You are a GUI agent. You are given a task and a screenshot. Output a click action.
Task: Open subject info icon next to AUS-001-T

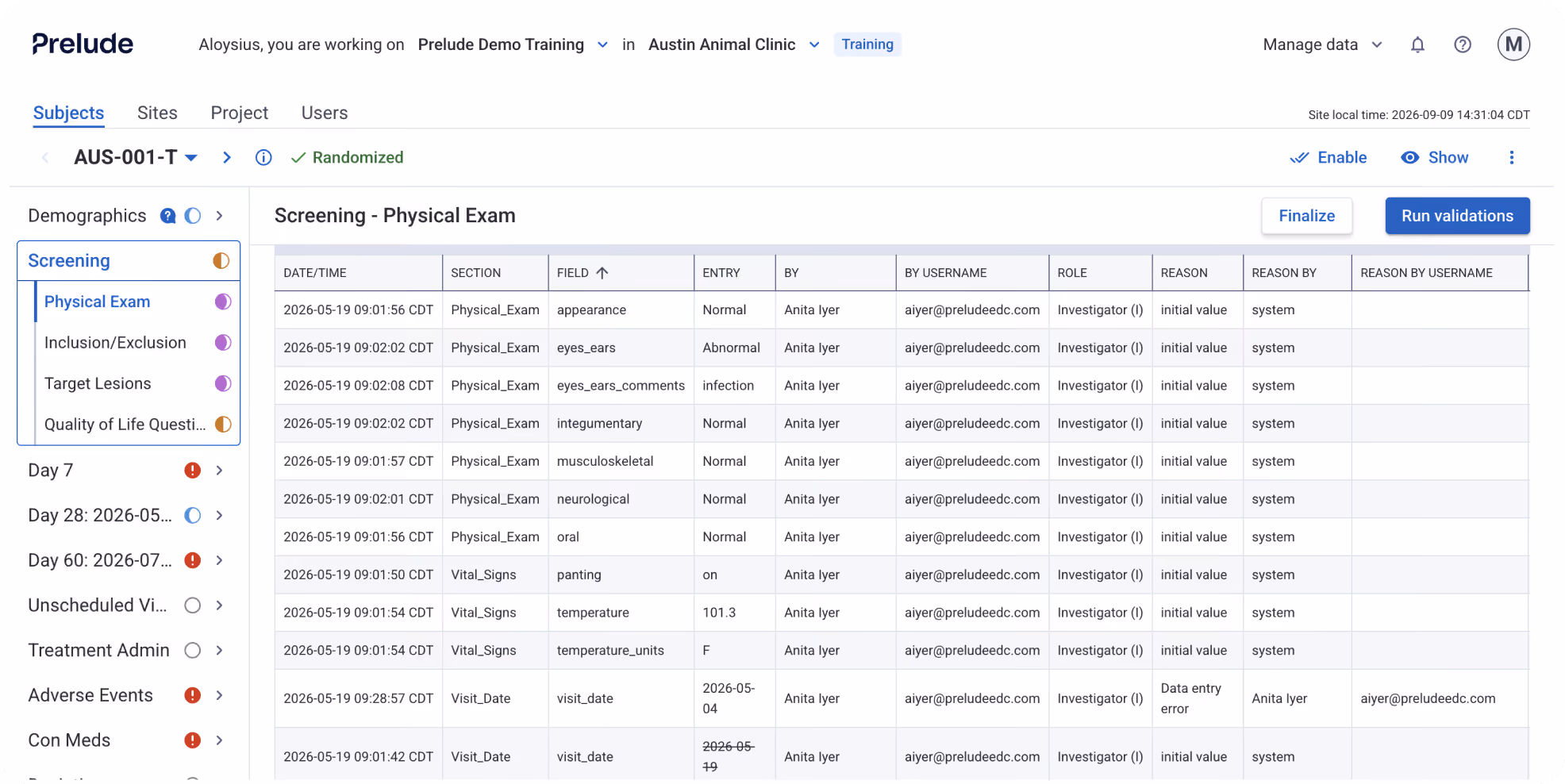(x=263, y=157)
